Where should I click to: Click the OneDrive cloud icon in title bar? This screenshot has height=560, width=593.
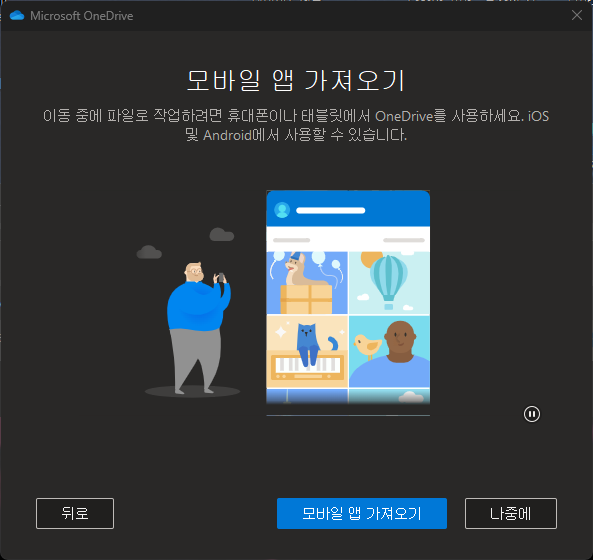point(17,16)
